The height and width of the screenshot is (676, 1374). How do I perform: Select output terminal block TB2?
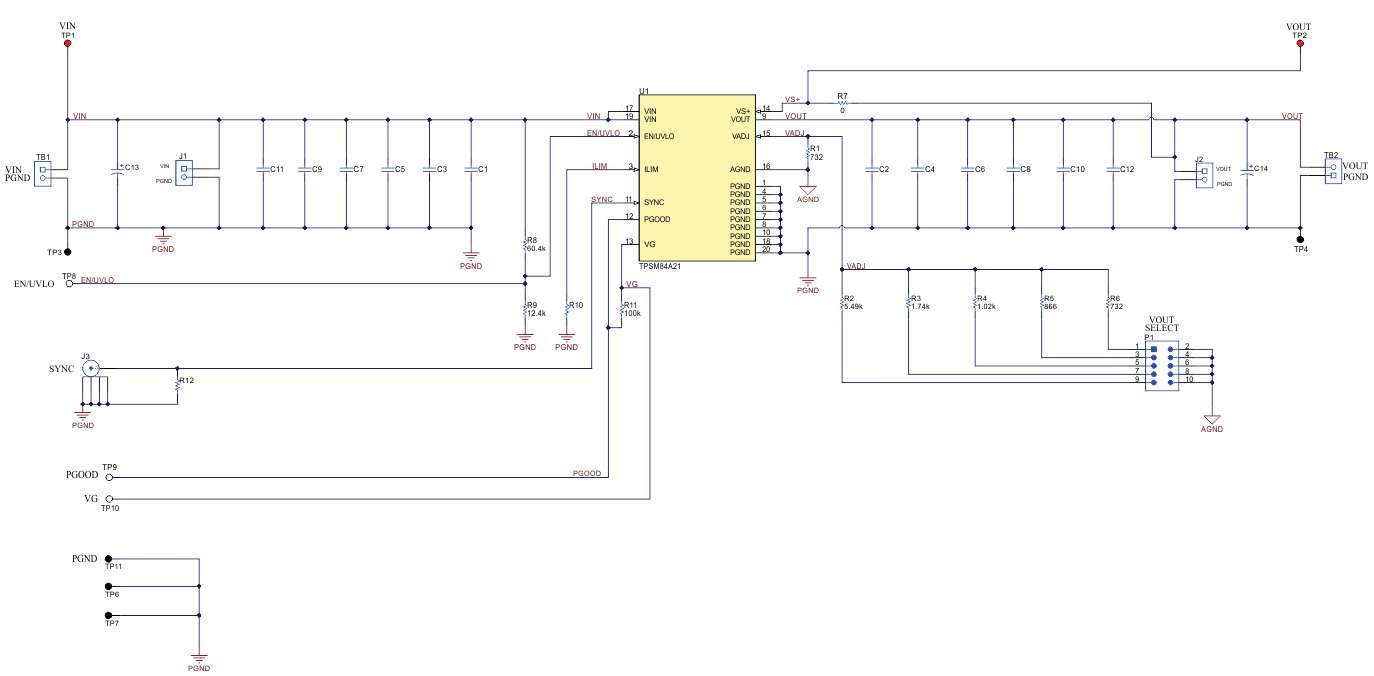[x=1334, y=172]
